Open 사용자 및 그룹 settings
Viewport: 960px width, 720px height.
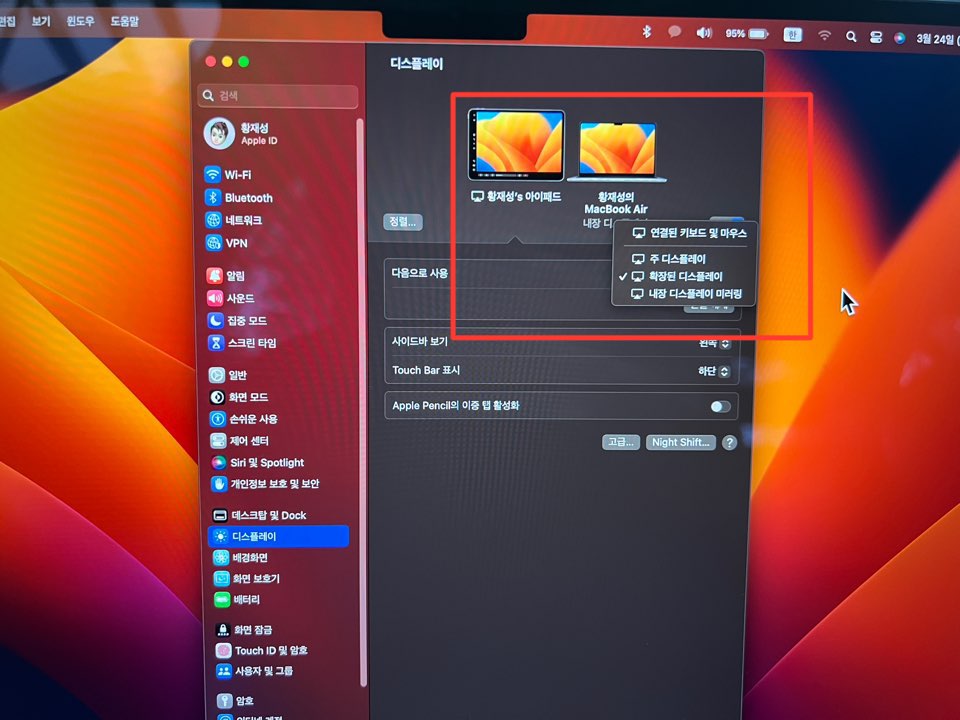(255, 671)
